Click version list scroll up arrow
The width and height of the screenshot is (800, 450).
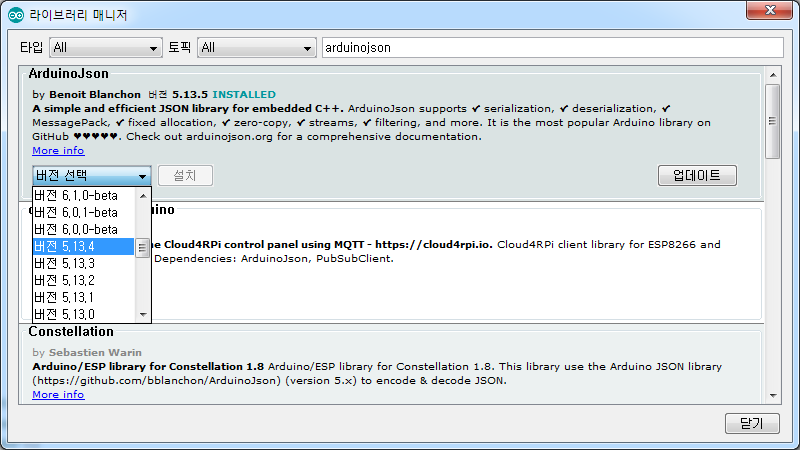tap(143, 196)
